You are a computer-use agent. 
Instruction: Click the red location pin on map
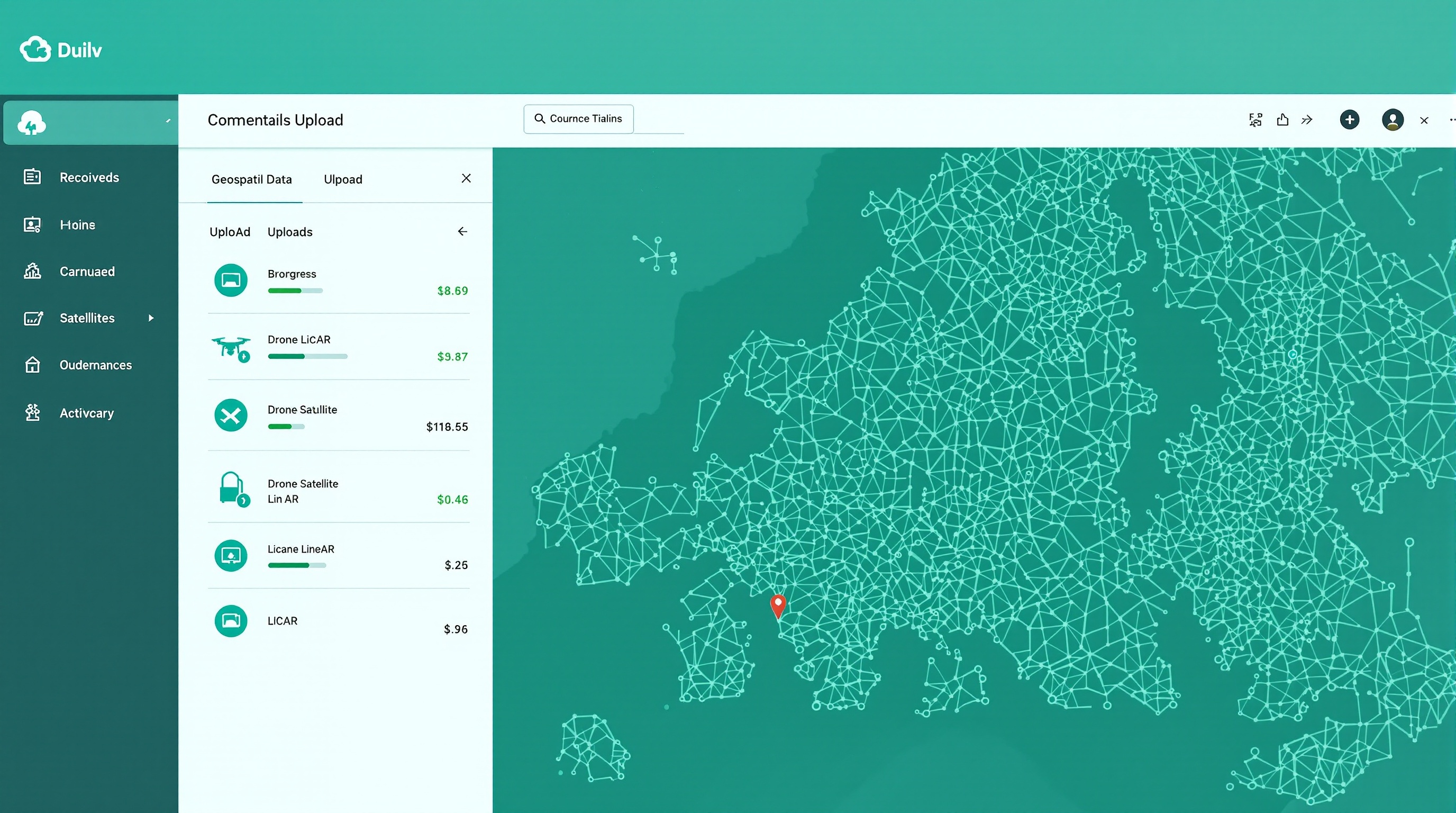click(x=778, y=604)
